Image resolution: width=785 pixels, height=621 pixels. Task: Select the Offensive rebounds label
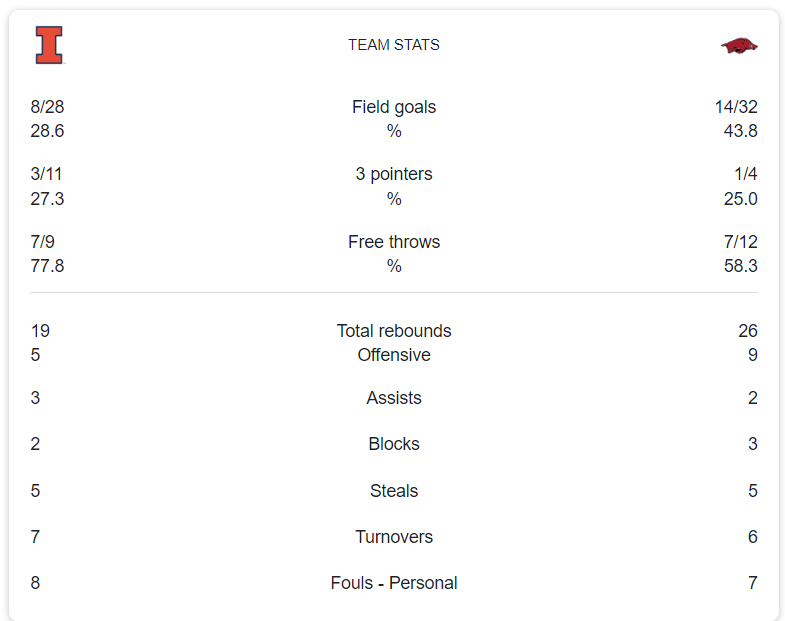point(394,355)
